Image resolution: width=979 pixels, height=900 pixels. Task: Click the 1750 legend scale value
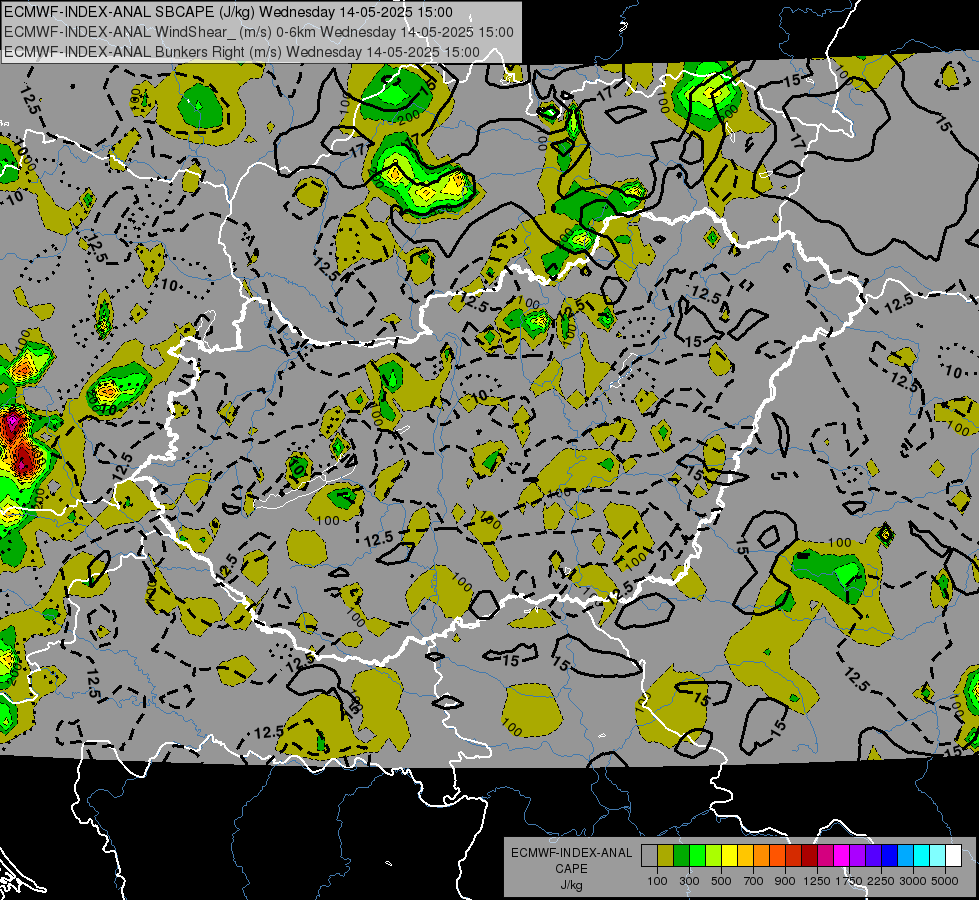click(849, 881)
